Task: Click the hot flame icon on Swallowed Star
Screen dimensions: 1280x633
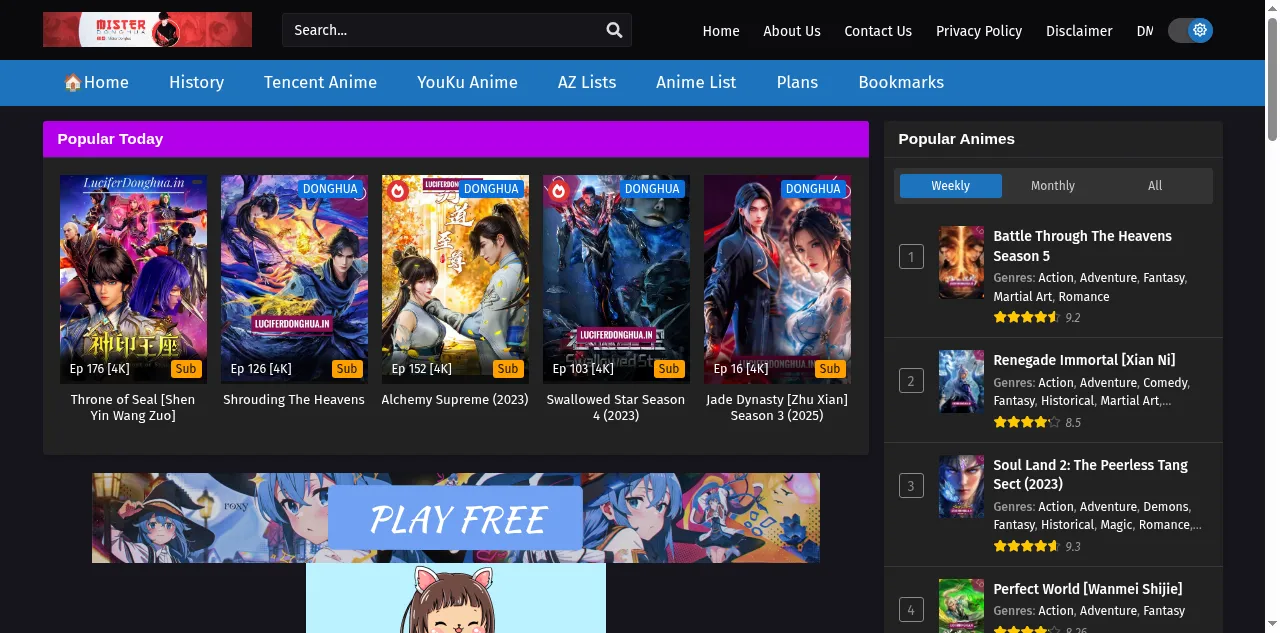Action: click(559, 190)
